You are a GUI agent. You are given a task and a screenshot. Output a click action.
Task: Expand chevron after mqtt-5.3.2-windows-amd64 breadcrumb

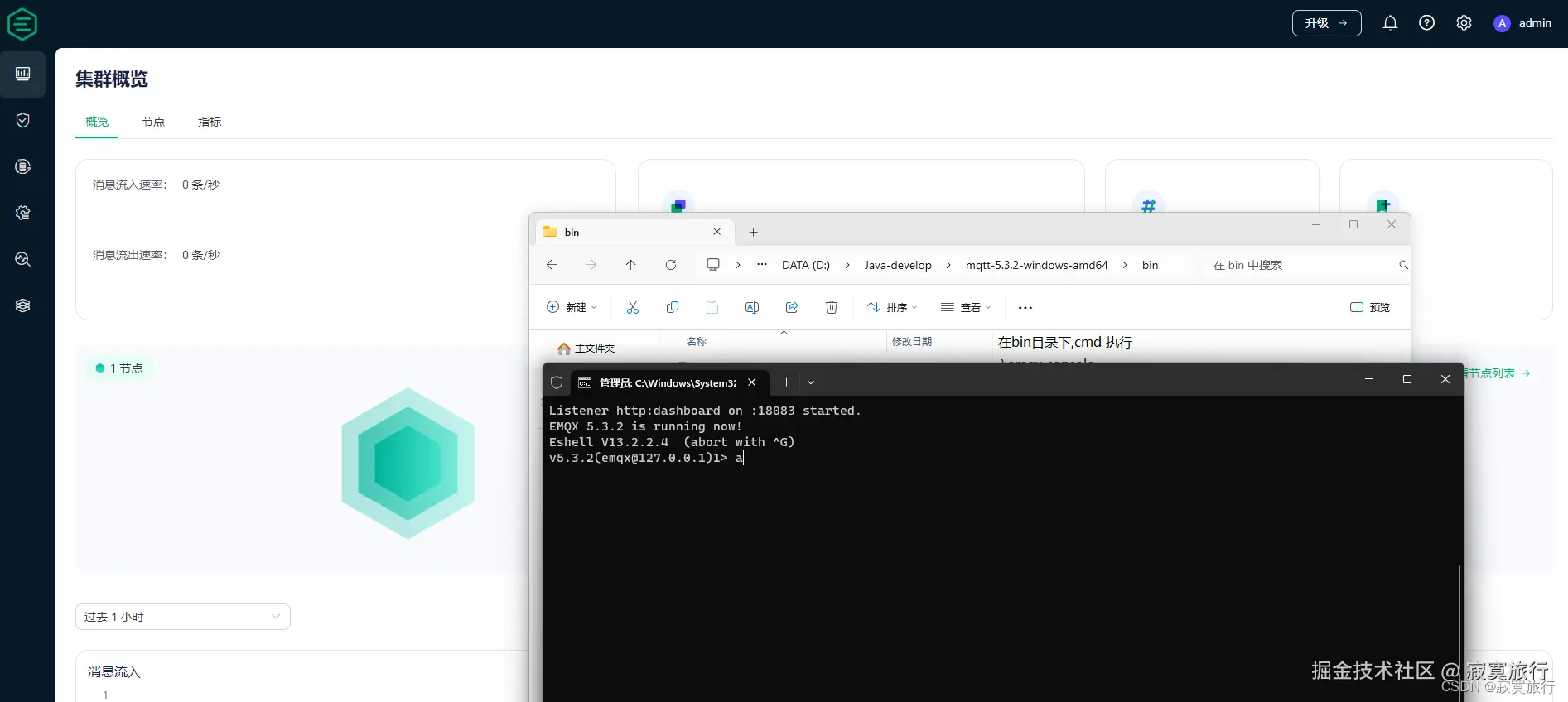pos(1125,265)
